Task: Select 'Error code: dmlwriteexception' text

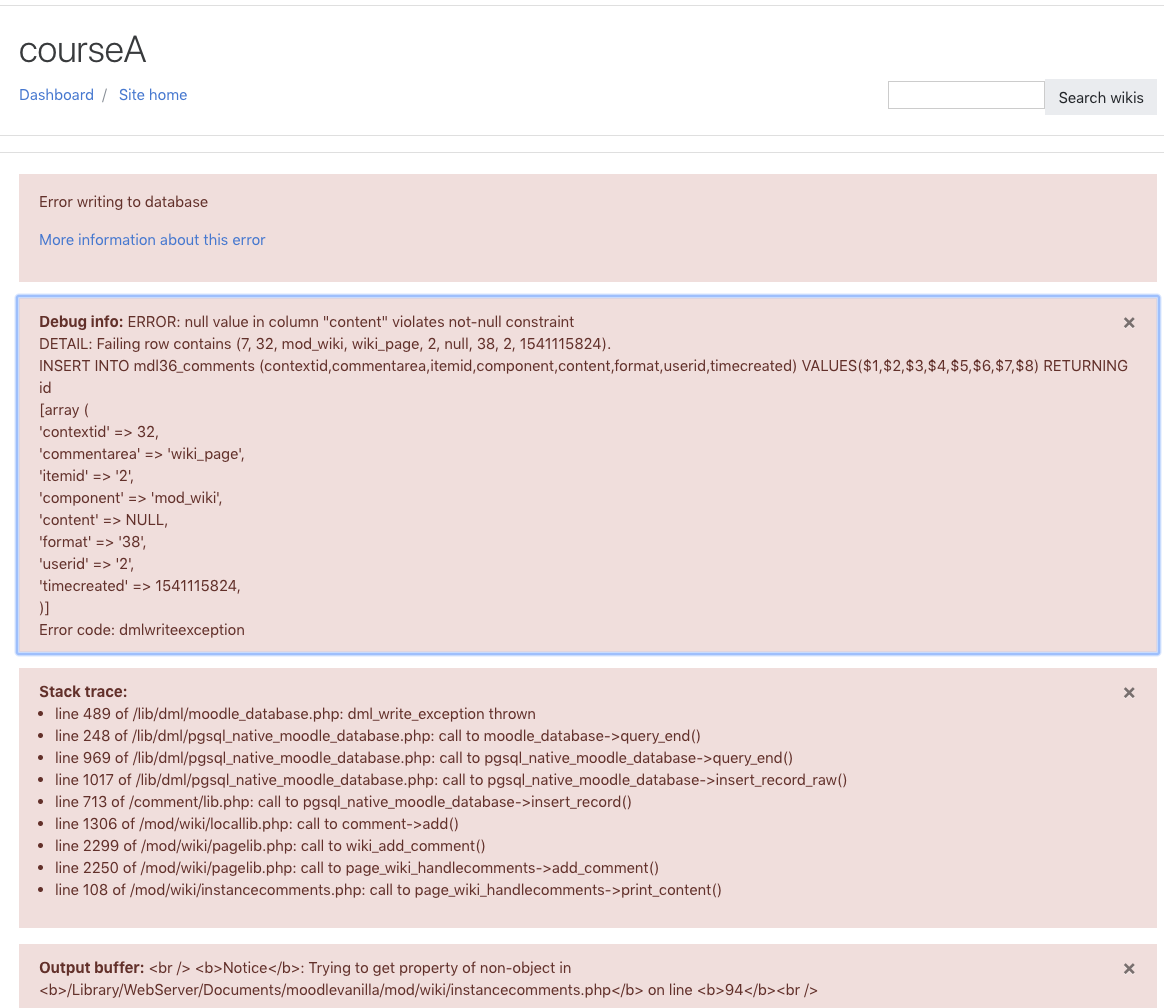Action: 142,630
